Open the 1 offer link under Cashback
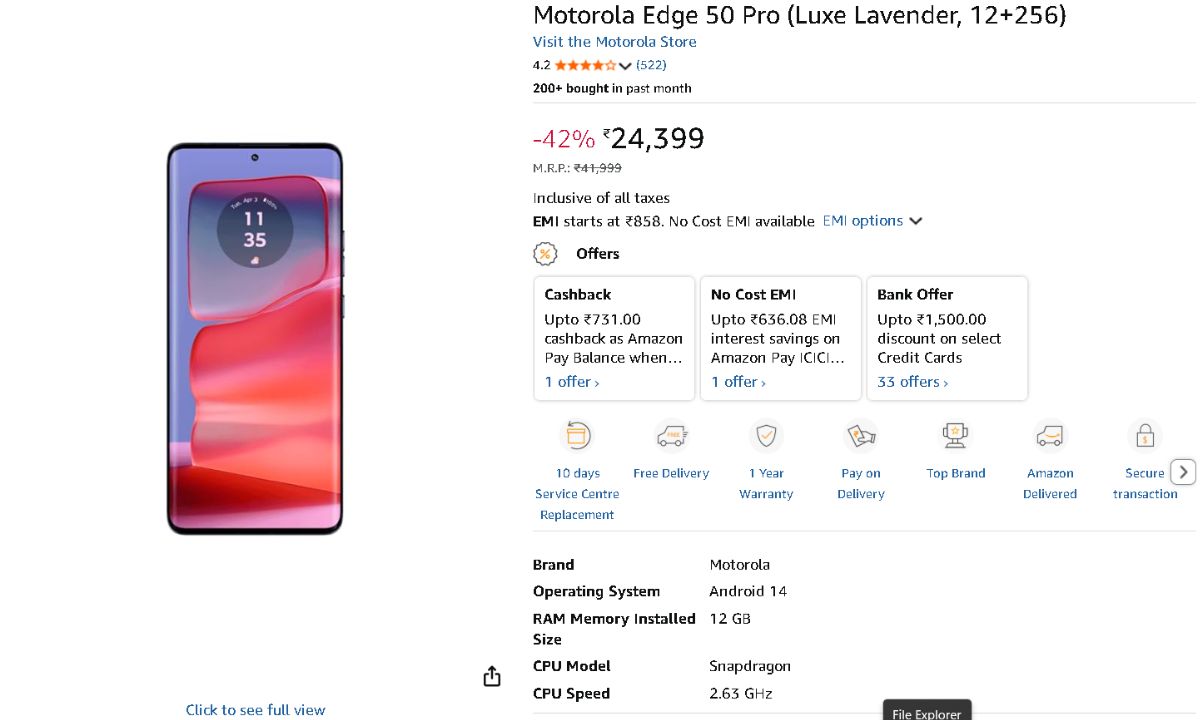The image size is (1200, 720). 572,382
